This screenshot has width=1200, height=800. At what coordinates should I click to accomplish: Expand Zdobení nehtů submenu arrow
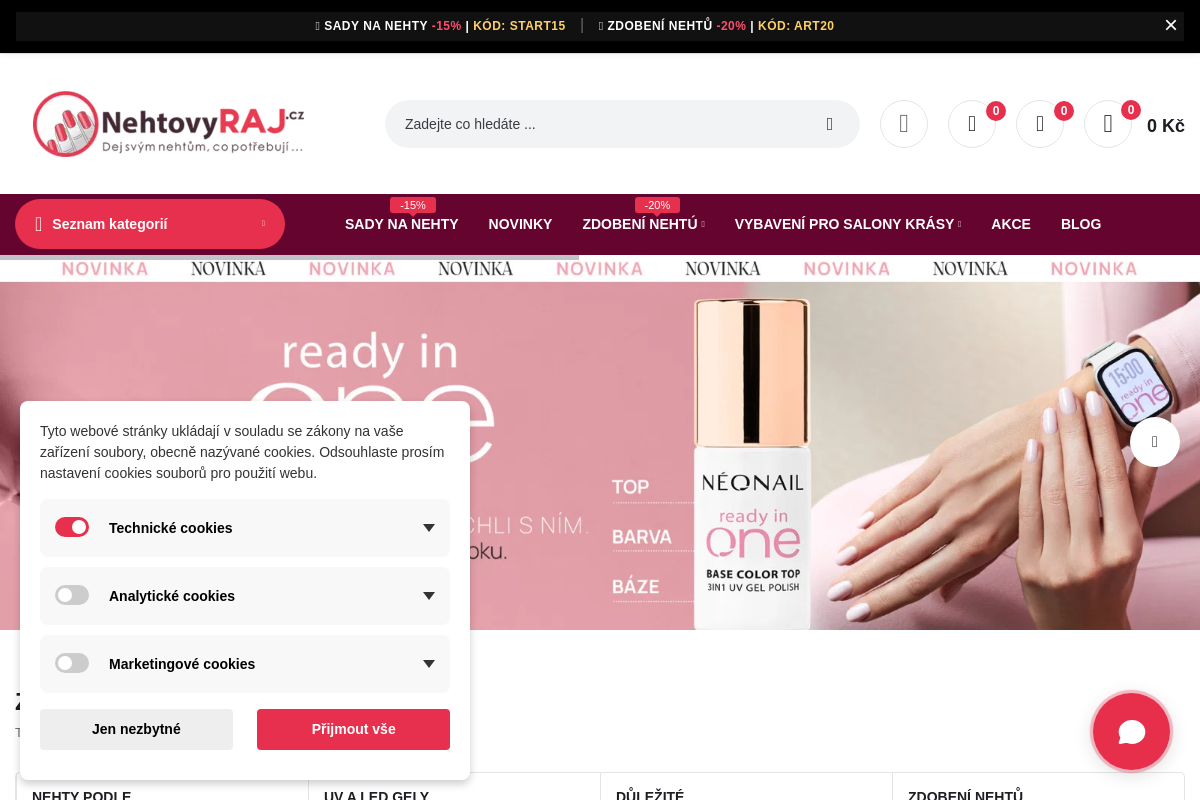[703, 225]
